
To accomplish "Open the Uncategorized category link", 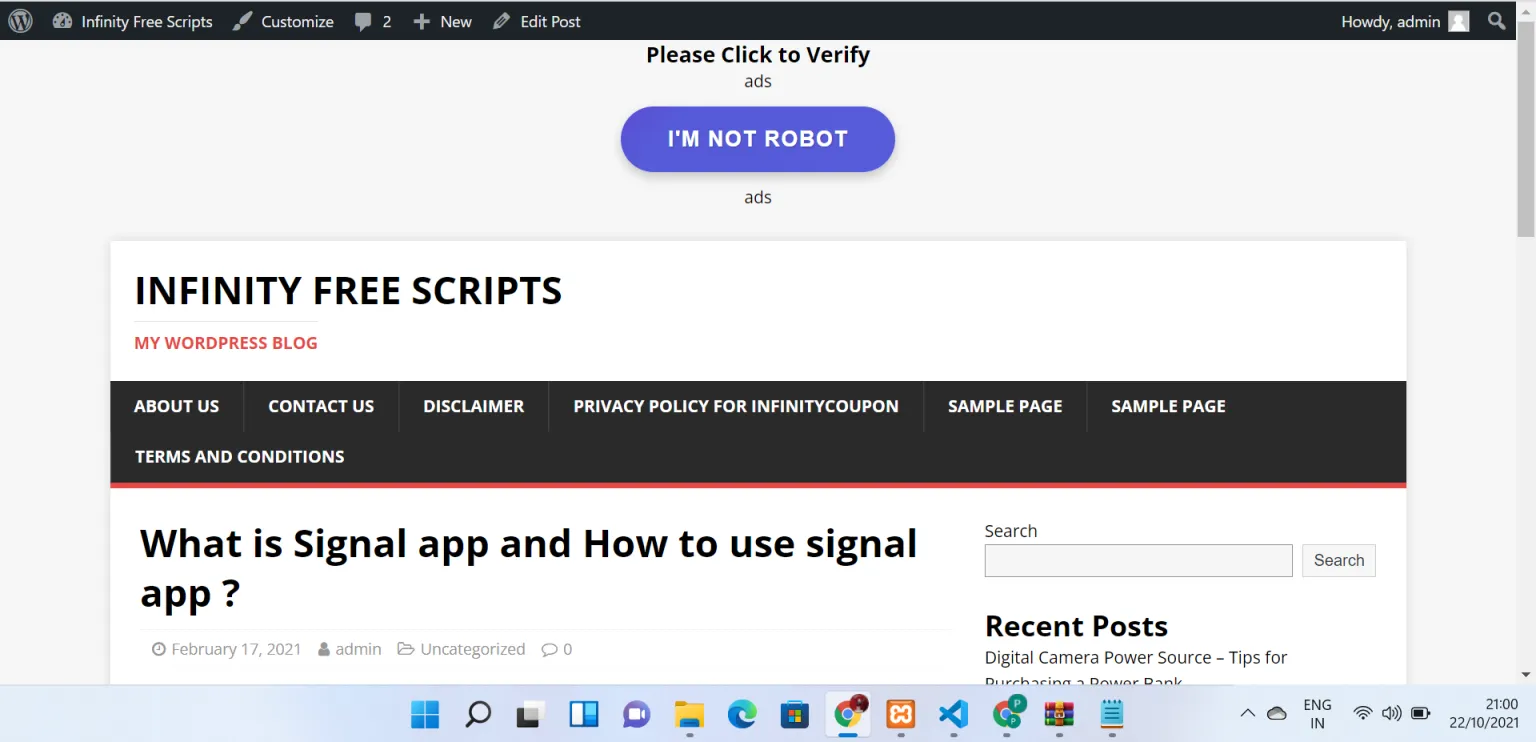I will pyautogui.click(x=473, y=649).
